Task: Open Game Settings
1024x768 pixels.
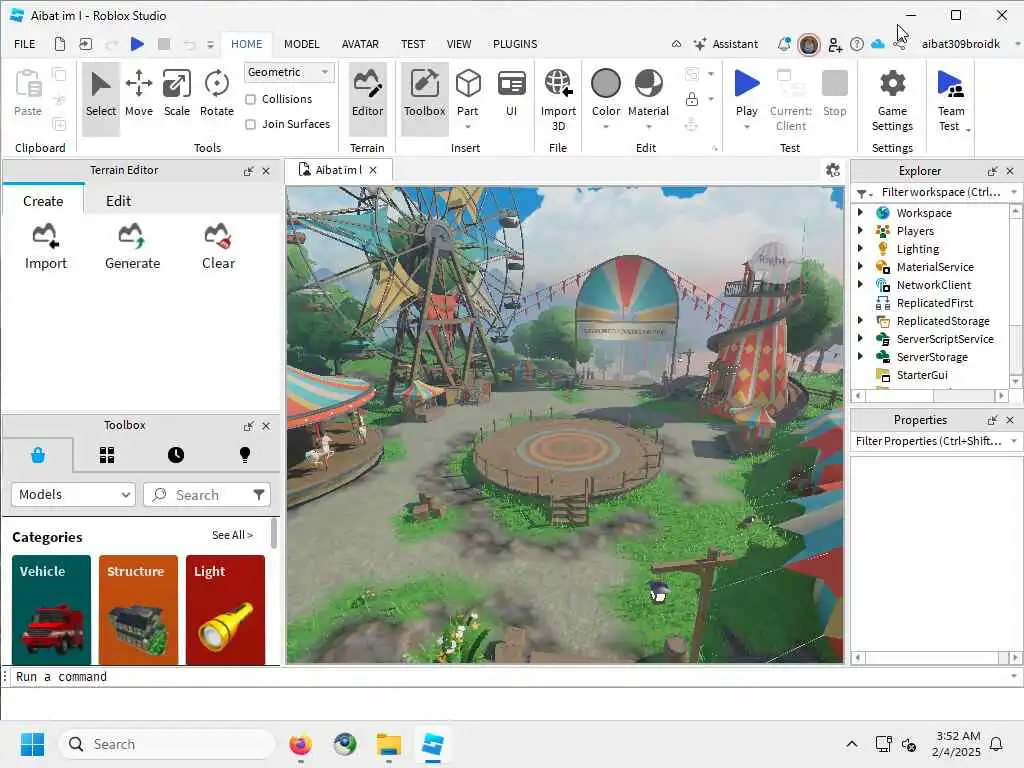Action: tap(892, 99)
